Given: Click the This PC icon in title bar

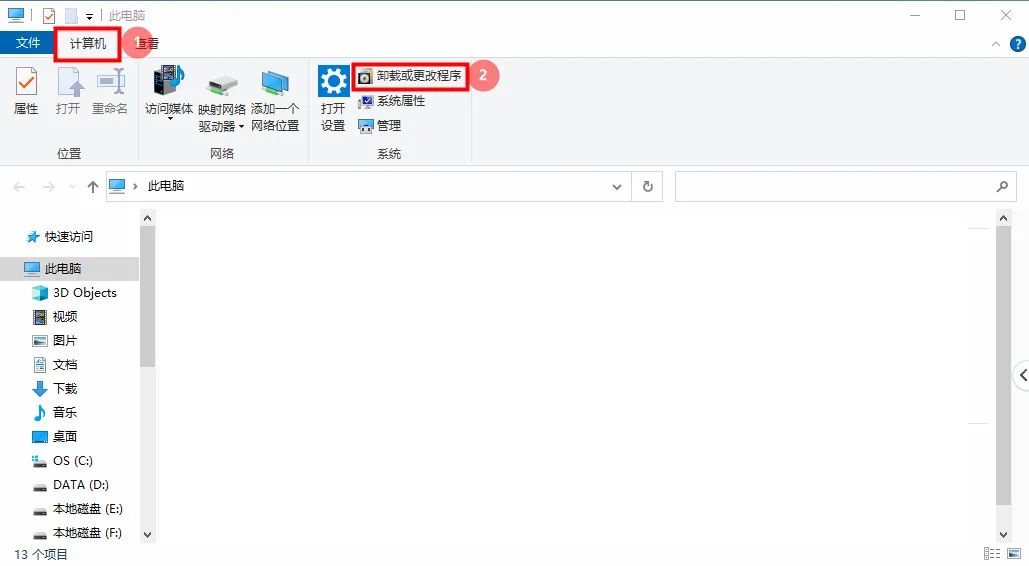Looking at the screenshot, I should coord(16,15).
